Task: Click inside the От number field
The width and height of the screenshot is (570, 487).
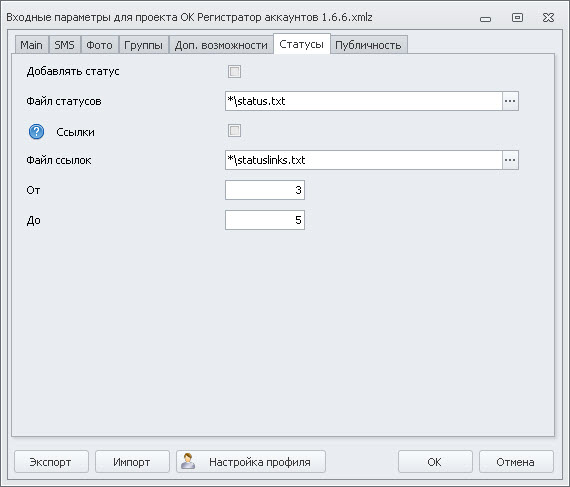Action: pos(265,190)
